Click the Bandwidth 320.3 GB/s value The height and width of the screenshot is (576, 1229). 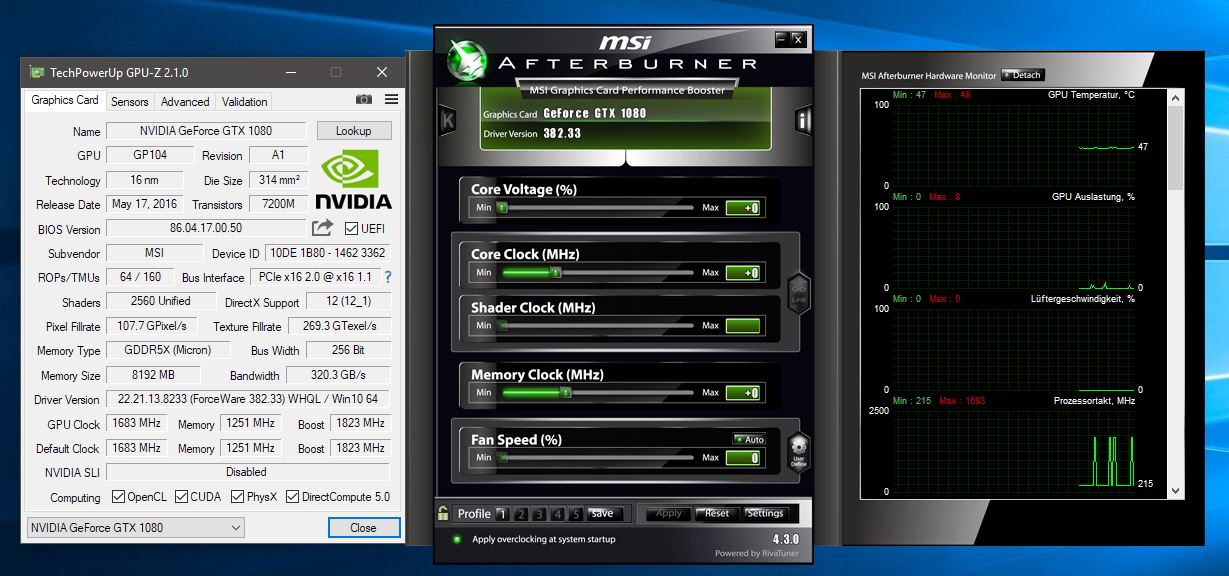coord(338,375)
